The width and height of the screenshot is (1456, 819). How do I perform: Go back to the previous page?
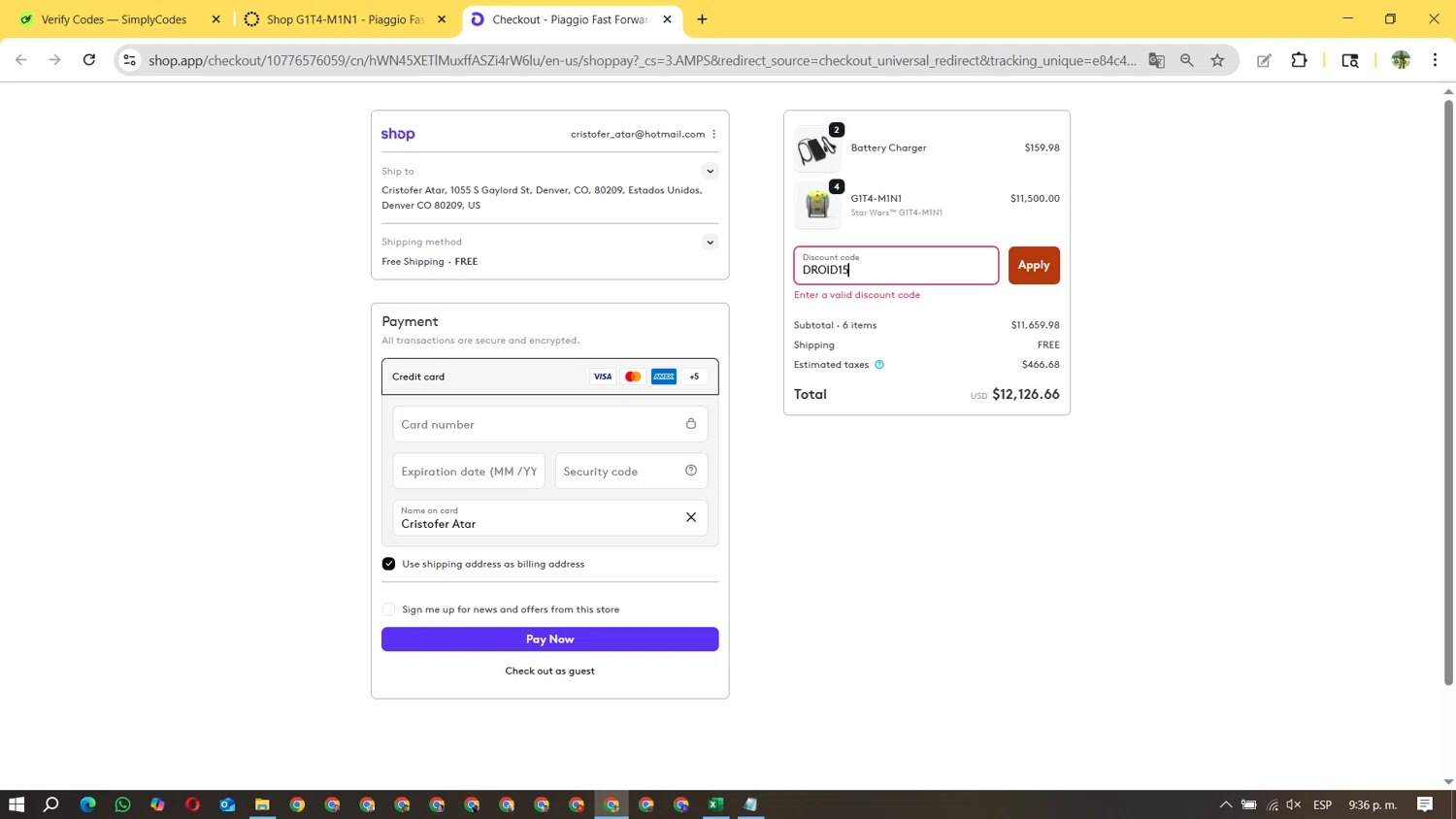21,60
